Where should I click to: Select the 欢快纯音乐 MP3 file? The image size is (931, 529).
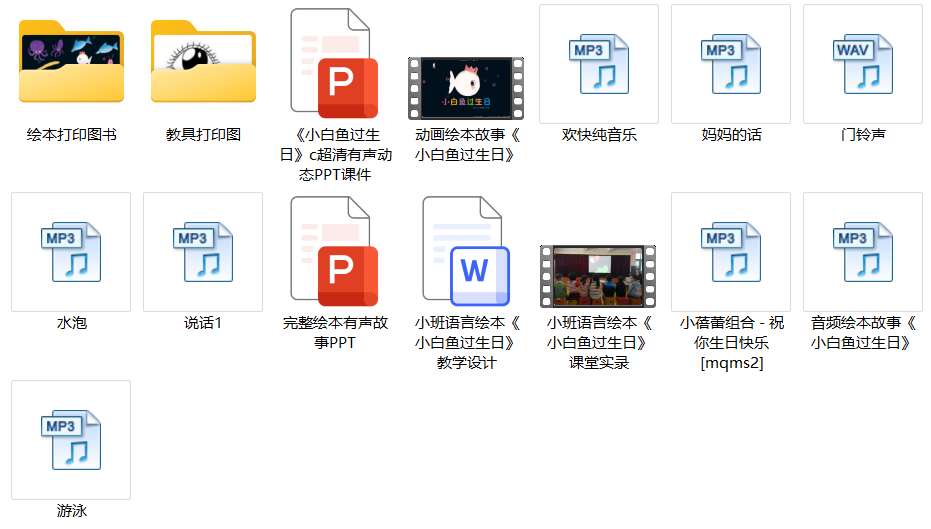599,63
